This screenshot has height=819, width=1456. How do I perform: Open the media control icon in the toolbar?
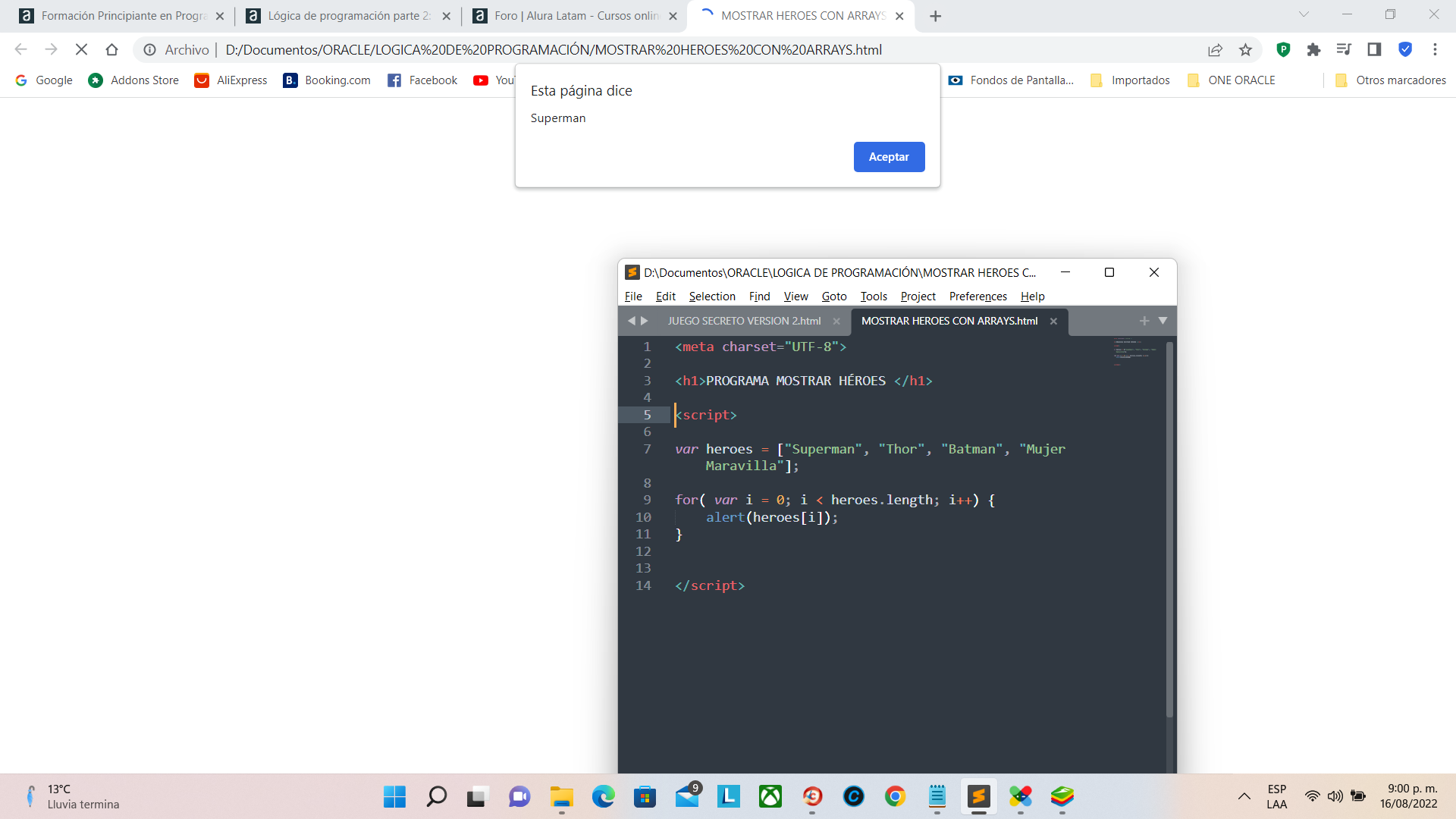[x=1344, y=49]
